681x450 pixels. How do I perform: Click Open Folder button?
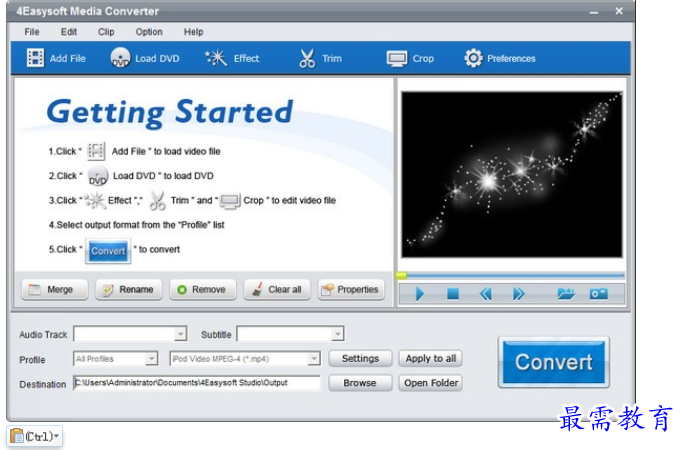coord(430,383)
